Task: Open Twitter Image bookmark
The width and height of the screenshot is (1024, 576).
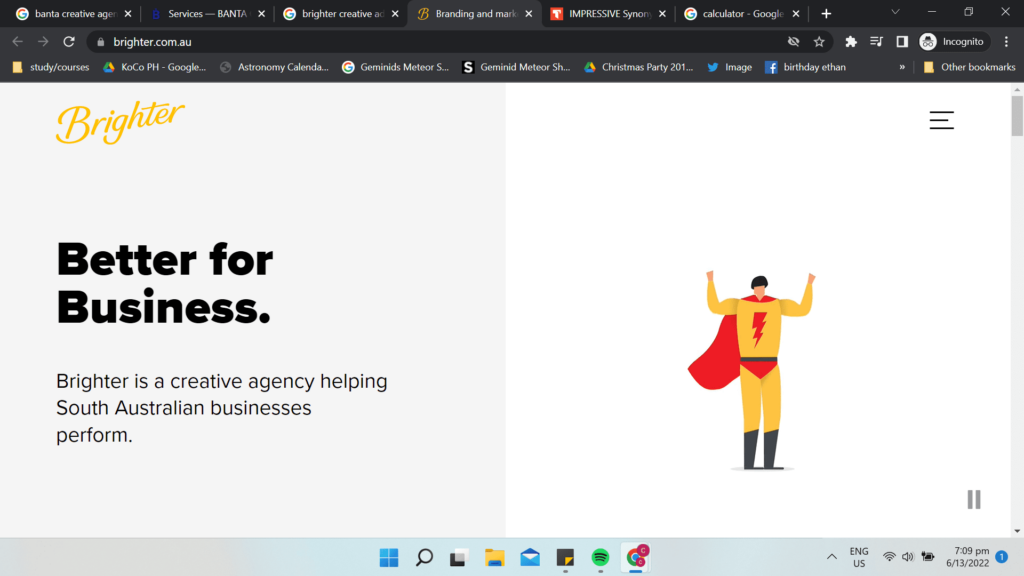Action: click(x=729, y=67)
